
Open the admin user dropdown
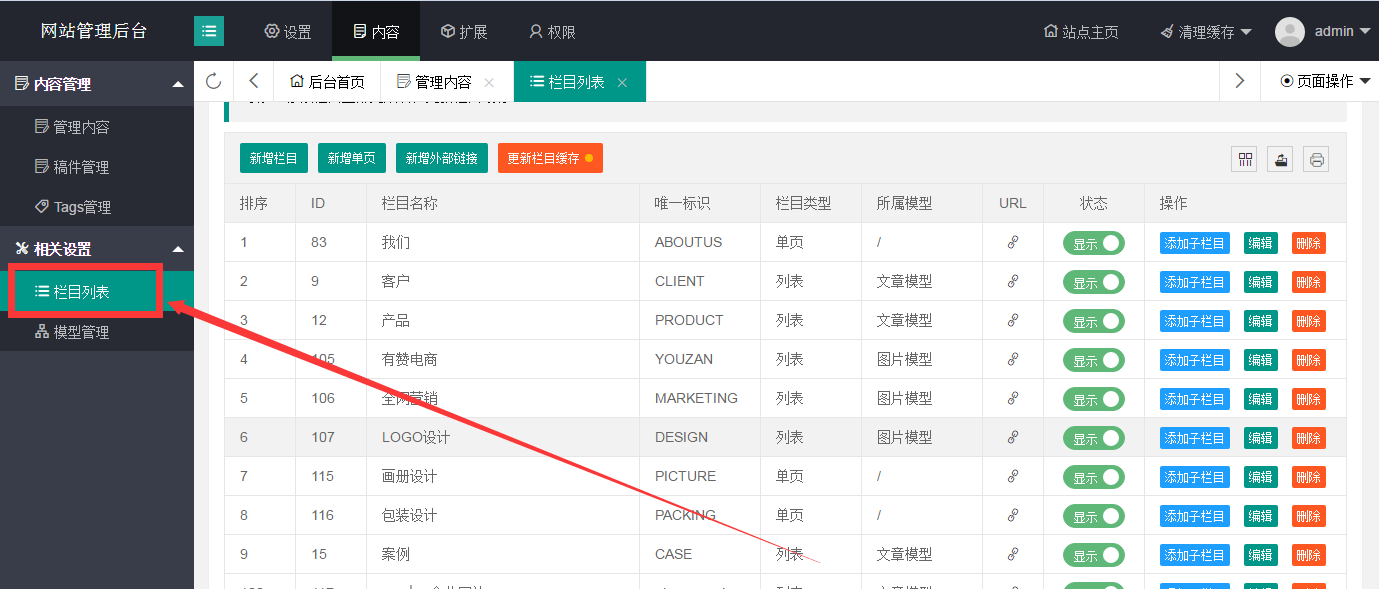pyautogui.click(x=1323, y=31)
